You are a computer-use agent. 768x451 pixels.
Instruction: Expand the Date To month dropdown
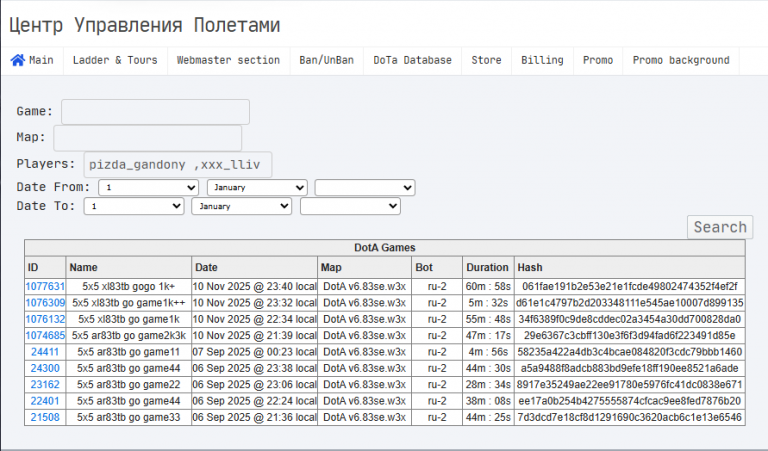pos(242,206)
